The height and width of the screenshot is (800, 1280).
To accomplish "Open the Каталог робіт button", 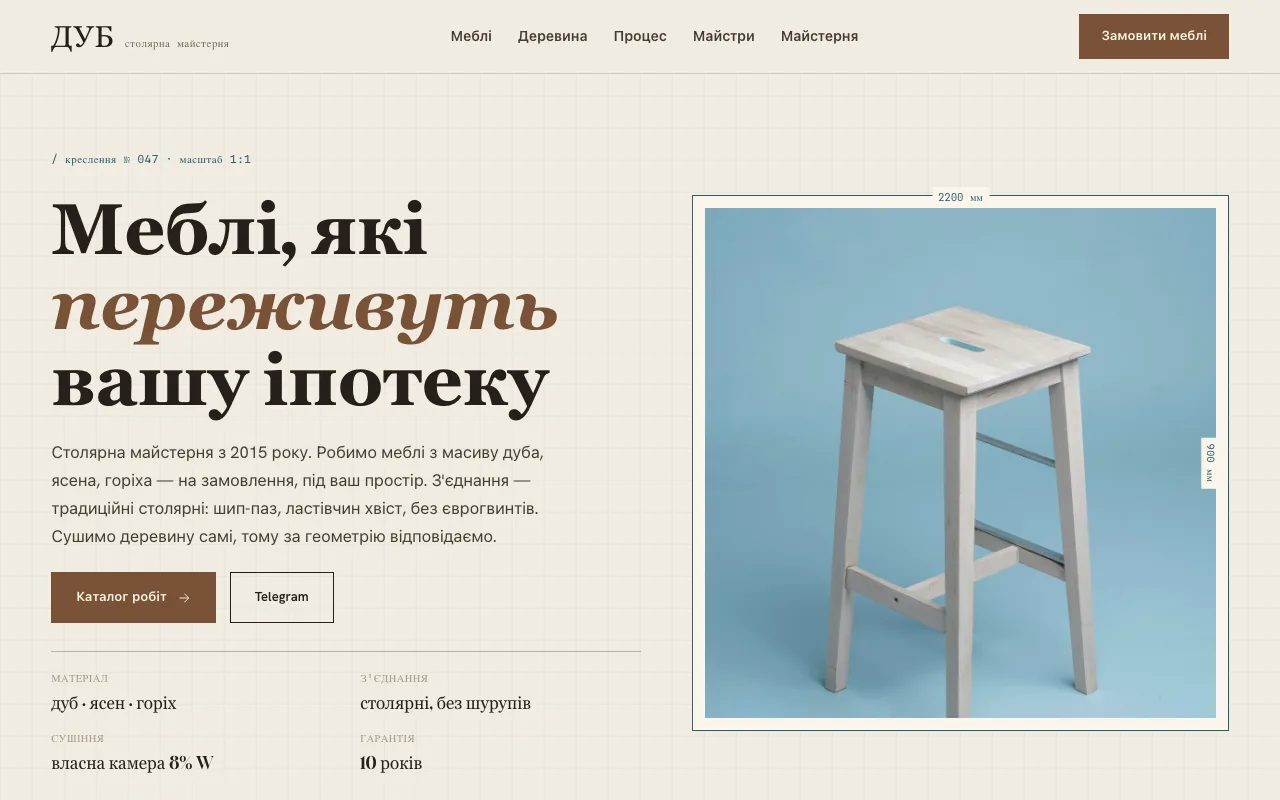I will [133, 597].
